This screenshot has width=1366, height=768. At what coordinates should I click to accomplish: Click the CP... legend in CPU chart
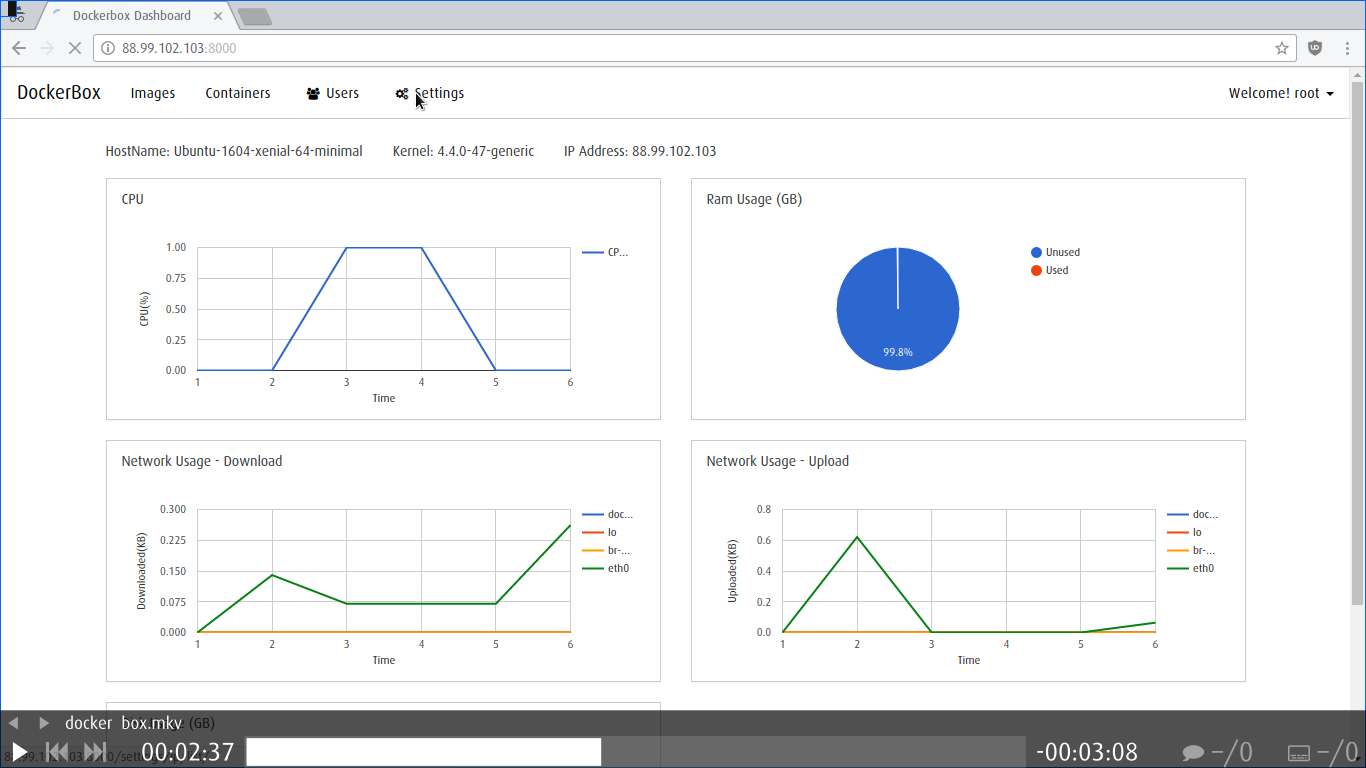605,252
